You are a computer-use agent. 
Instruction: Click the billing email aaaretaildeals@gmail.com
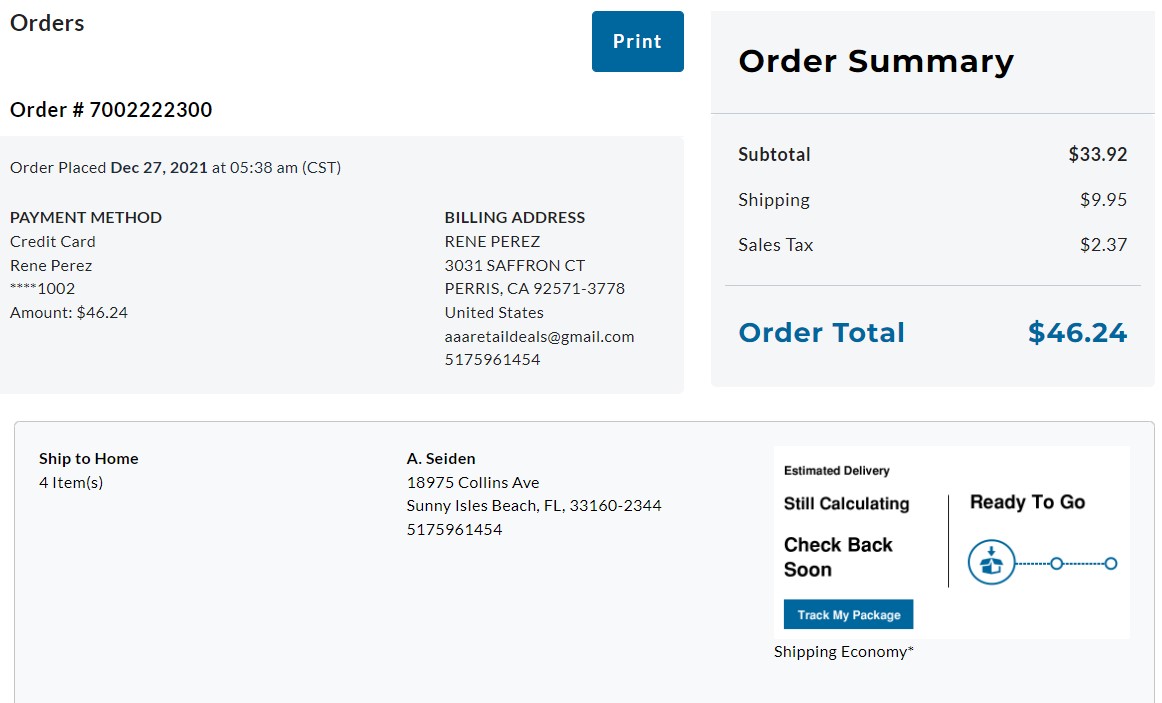coord(539,336)
